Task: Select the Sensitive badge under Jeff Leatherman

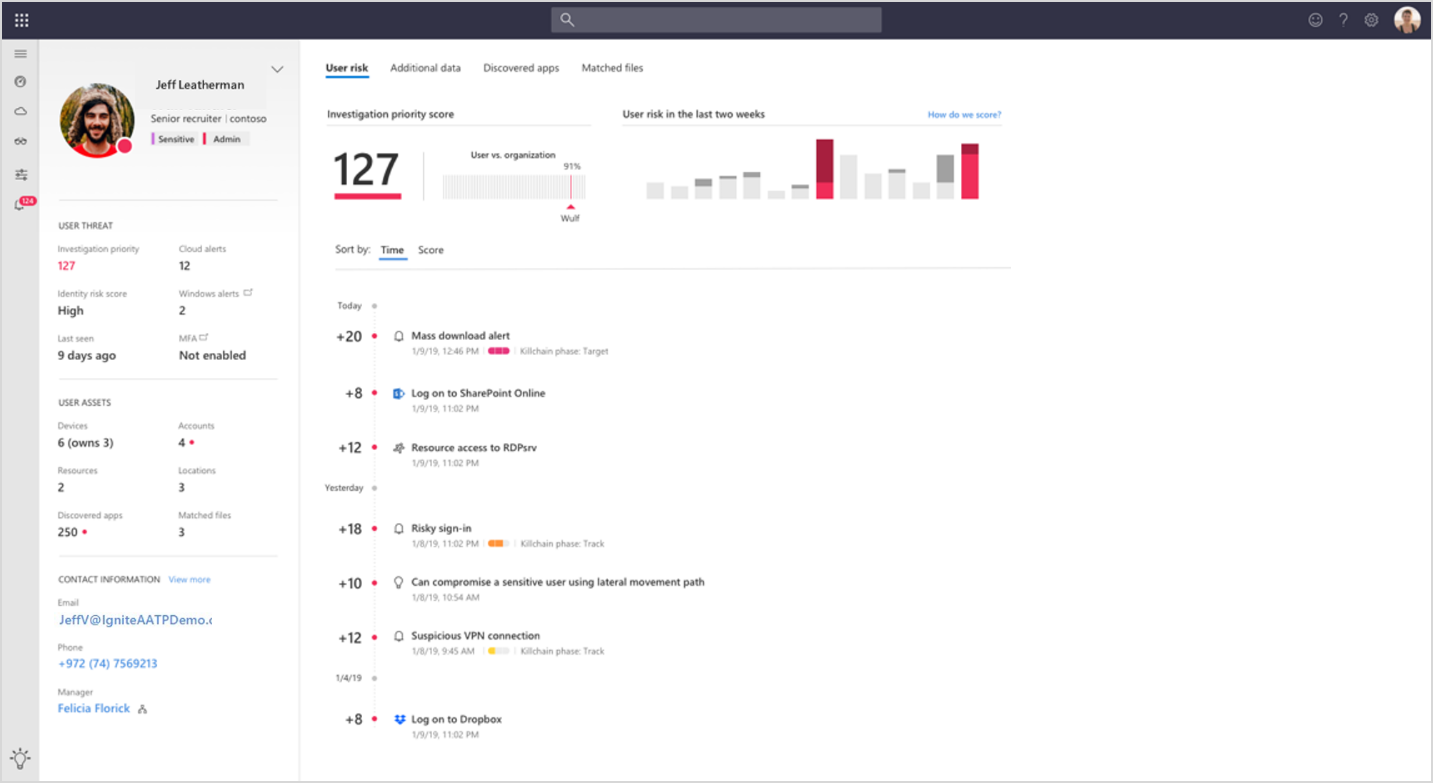Action: [x=174, y=138]
